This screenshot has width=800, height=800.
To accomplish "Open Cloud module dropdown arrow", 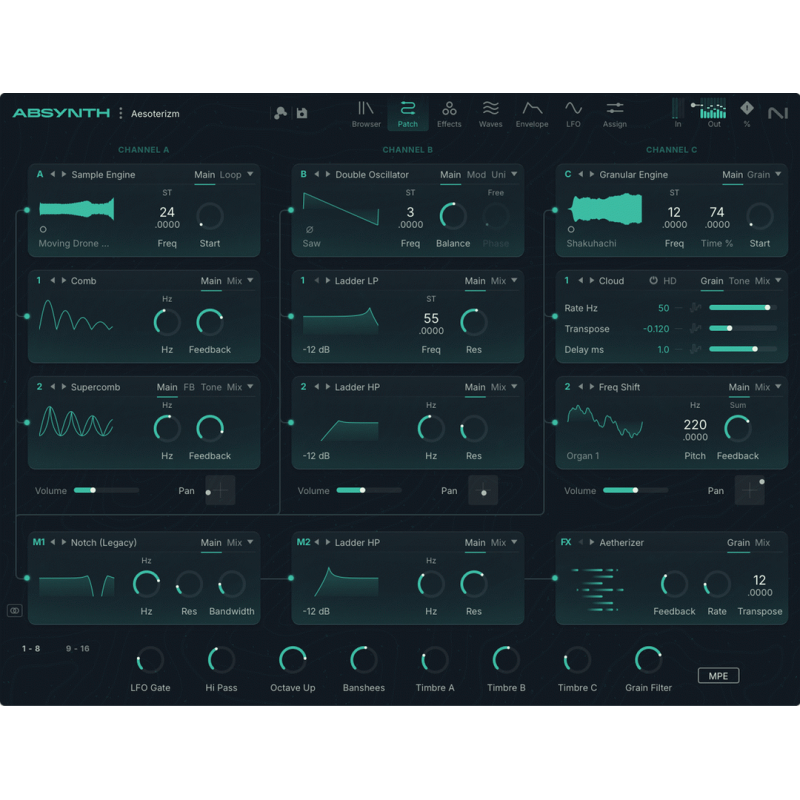I will [778, 281].
